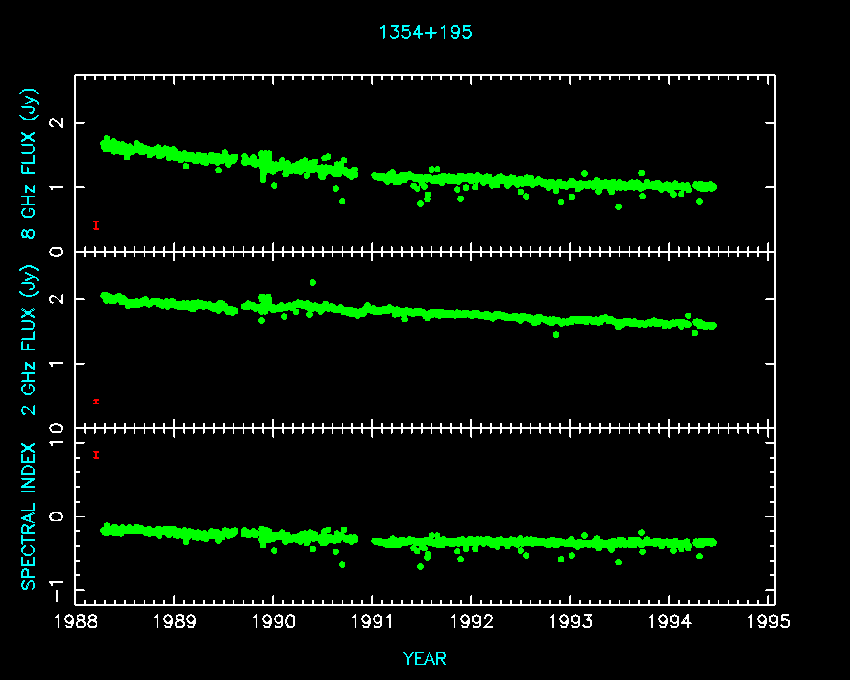
Task: Click red error bar in 8 GHz panel
Action: pos(96,225)
